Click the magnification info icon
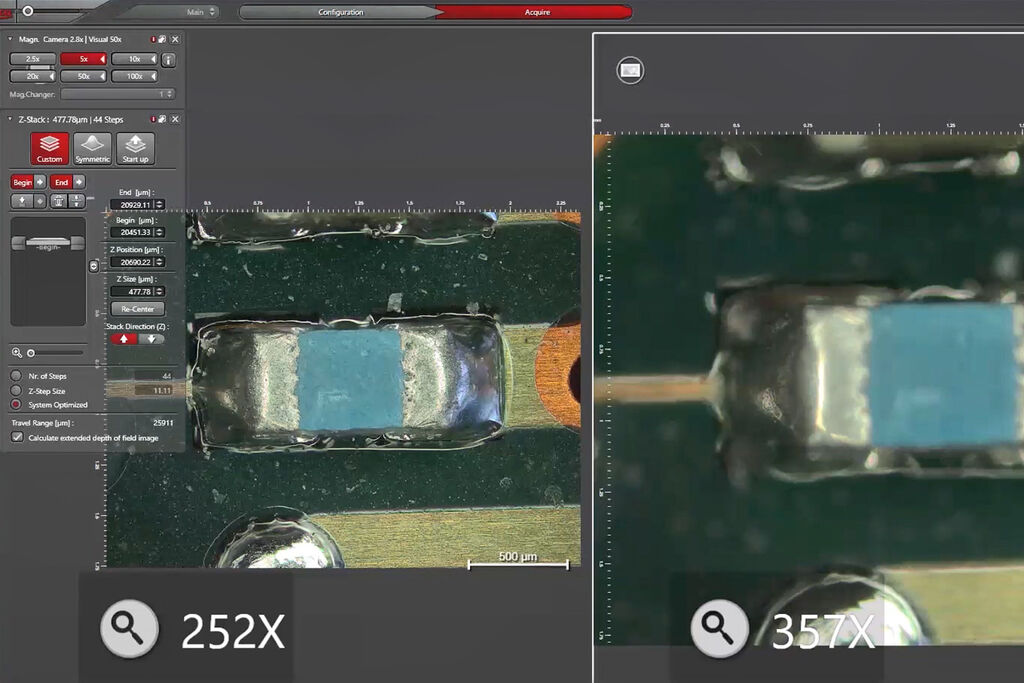 (x=168, y=60)
